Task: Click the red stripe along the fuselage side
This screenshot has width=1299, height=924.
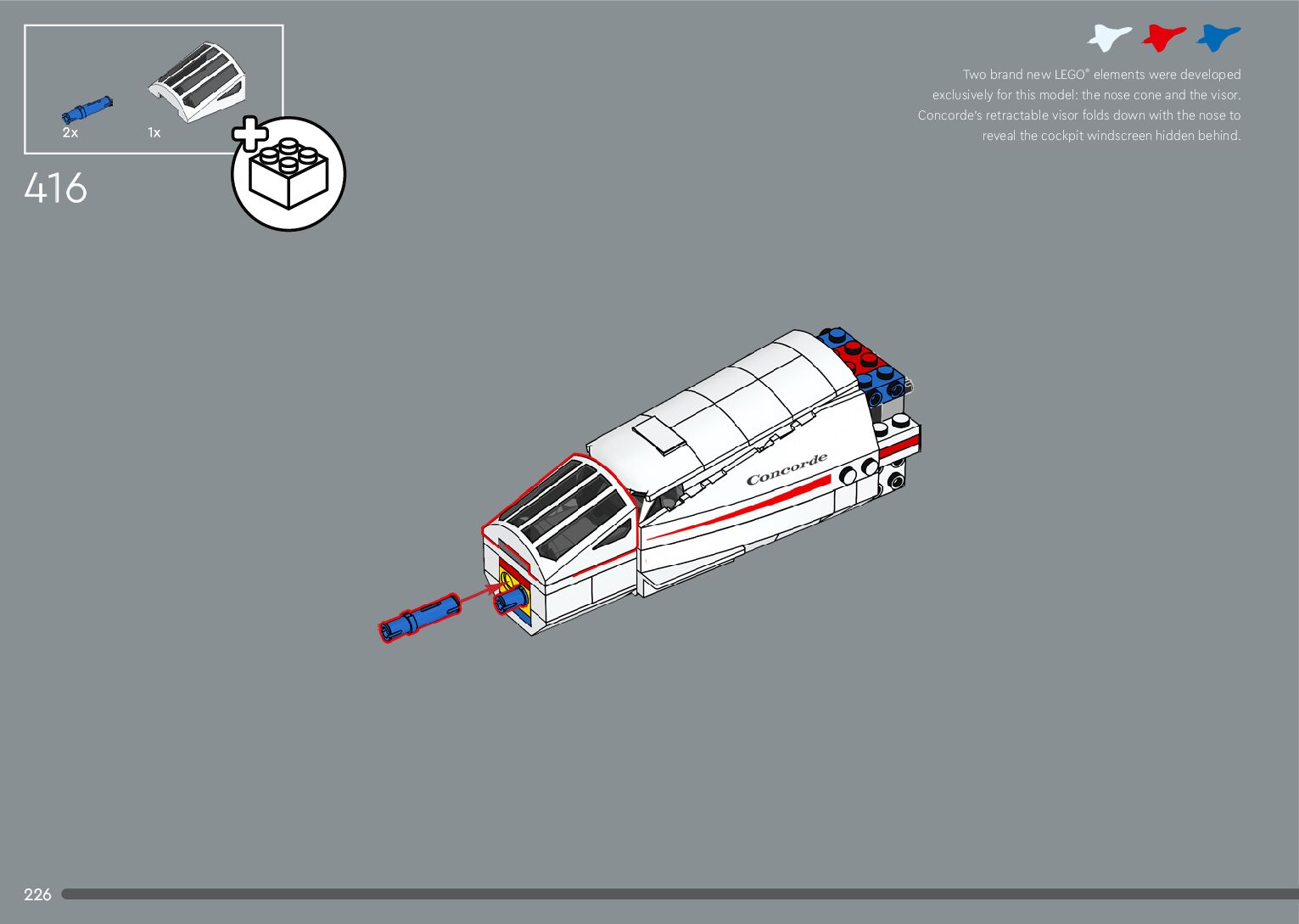Action: pyautogui.click(x=738, y=509)
